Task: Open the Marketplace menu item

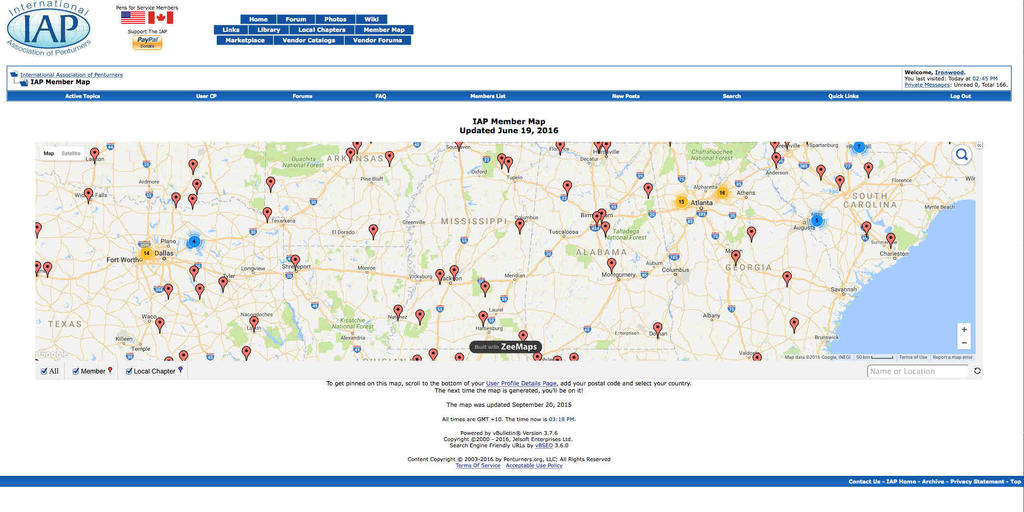Action: click(245, 41)
